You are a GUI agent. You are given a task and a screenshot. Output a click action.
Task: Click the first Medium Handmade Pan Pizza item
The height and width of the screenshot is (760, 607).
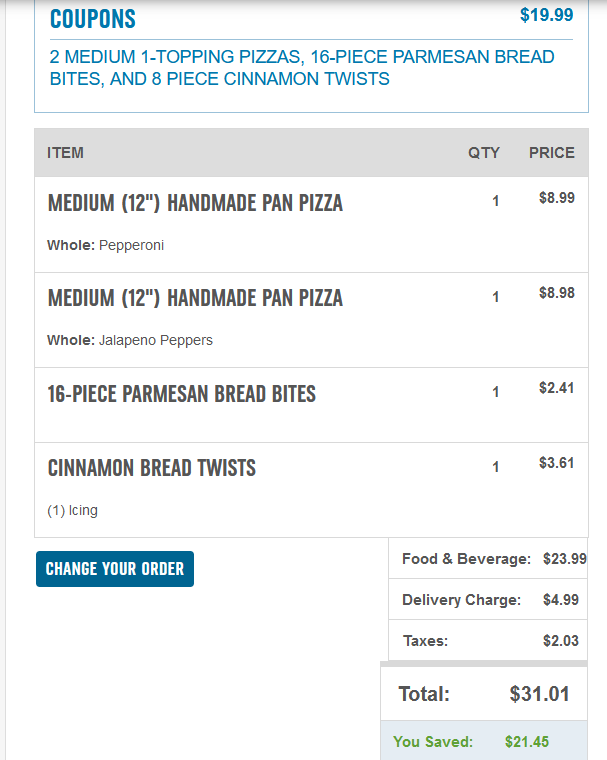pos(195,203)
